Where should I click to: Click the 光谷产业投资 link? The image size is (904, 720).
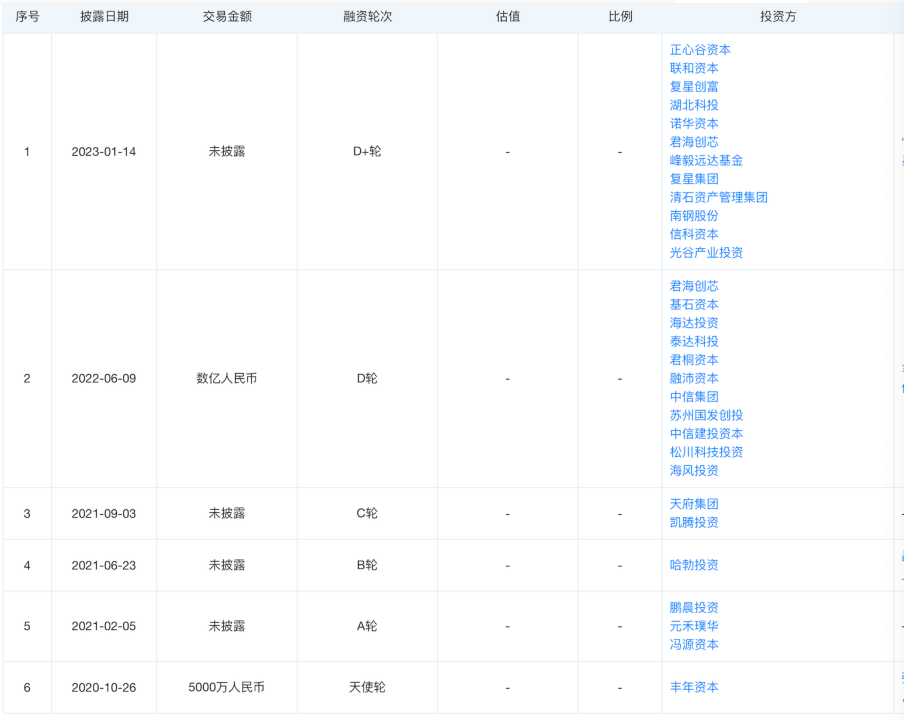point(706,253)
